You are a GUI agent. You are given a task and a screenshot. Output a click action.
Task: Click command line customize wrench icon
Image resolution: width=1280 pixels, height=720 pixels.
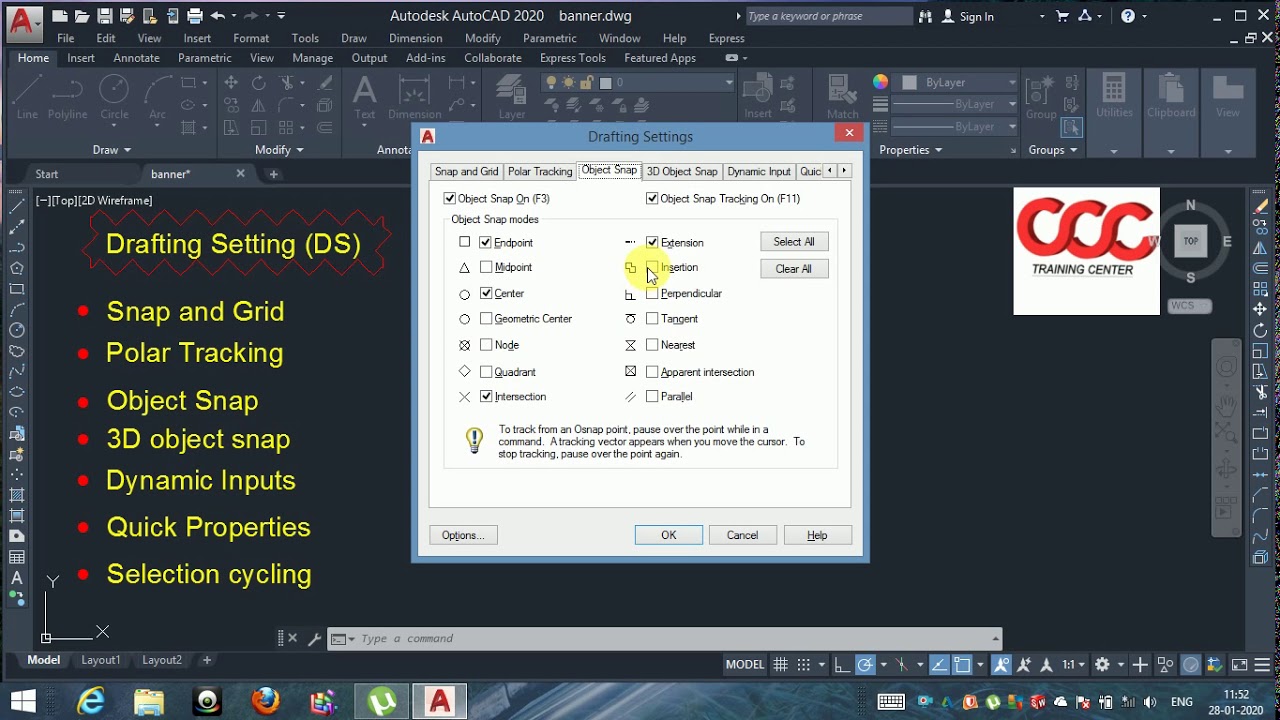point(314,639)
